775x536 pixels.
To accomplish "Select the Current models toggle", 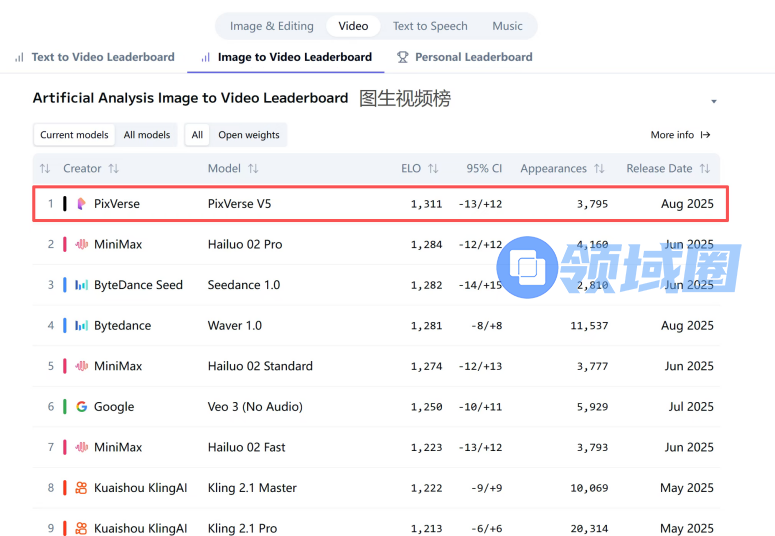I will click(74, 135).
